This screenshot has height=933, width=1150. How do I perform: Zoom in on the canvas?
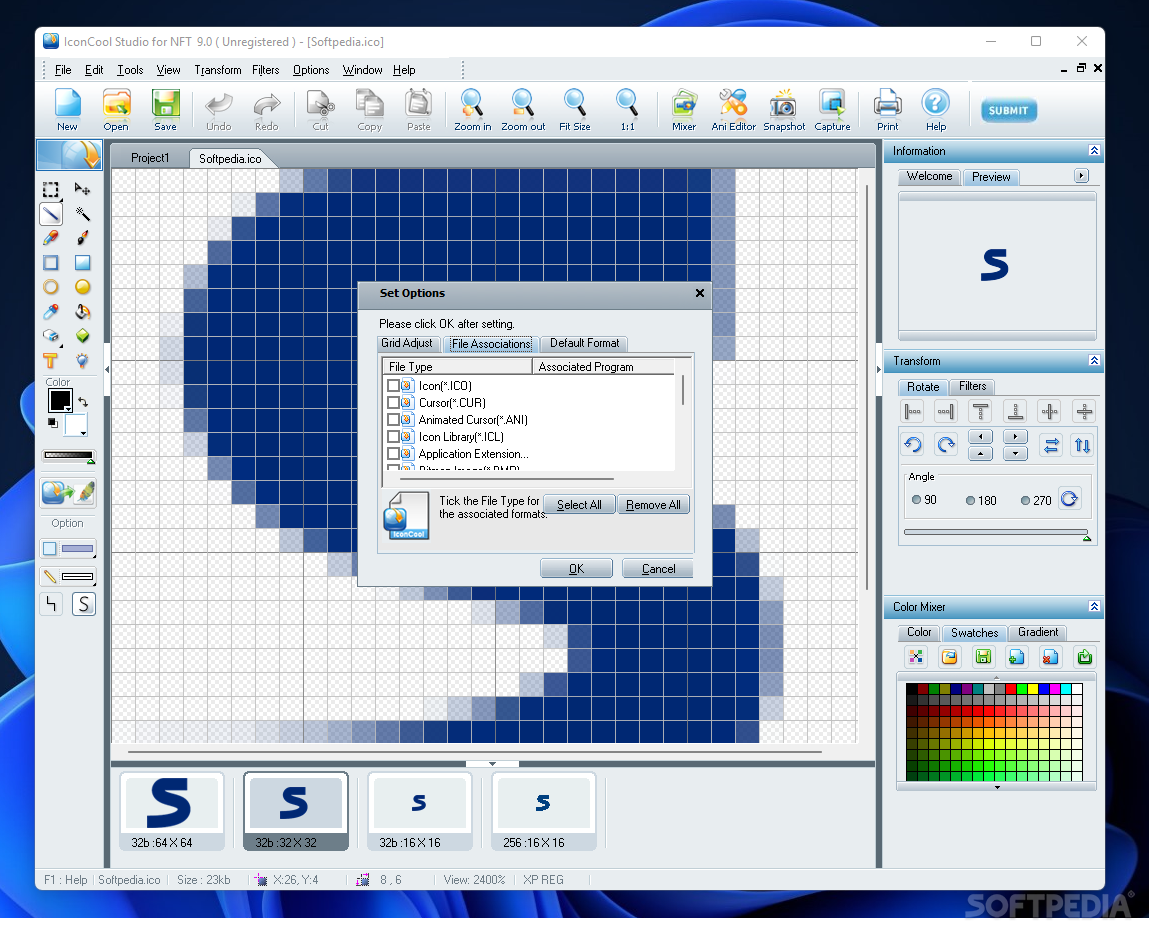click(x=472, y=110)
